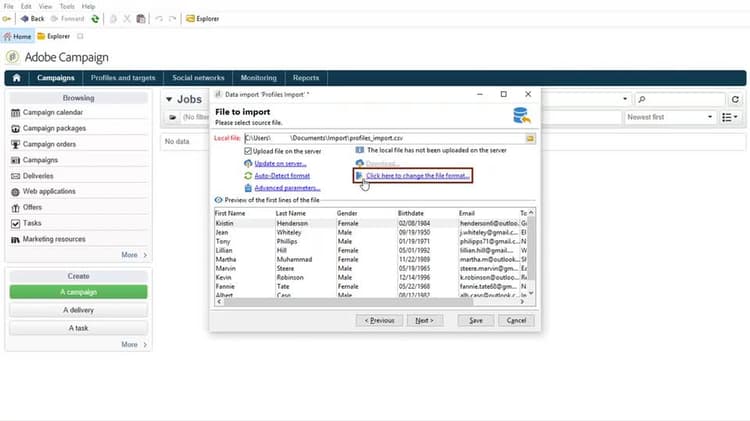Image resolution: width=750 pixels, height=421 pixels.
Task: Click the paste icon in top toolbar
Action: coord(141,19)
